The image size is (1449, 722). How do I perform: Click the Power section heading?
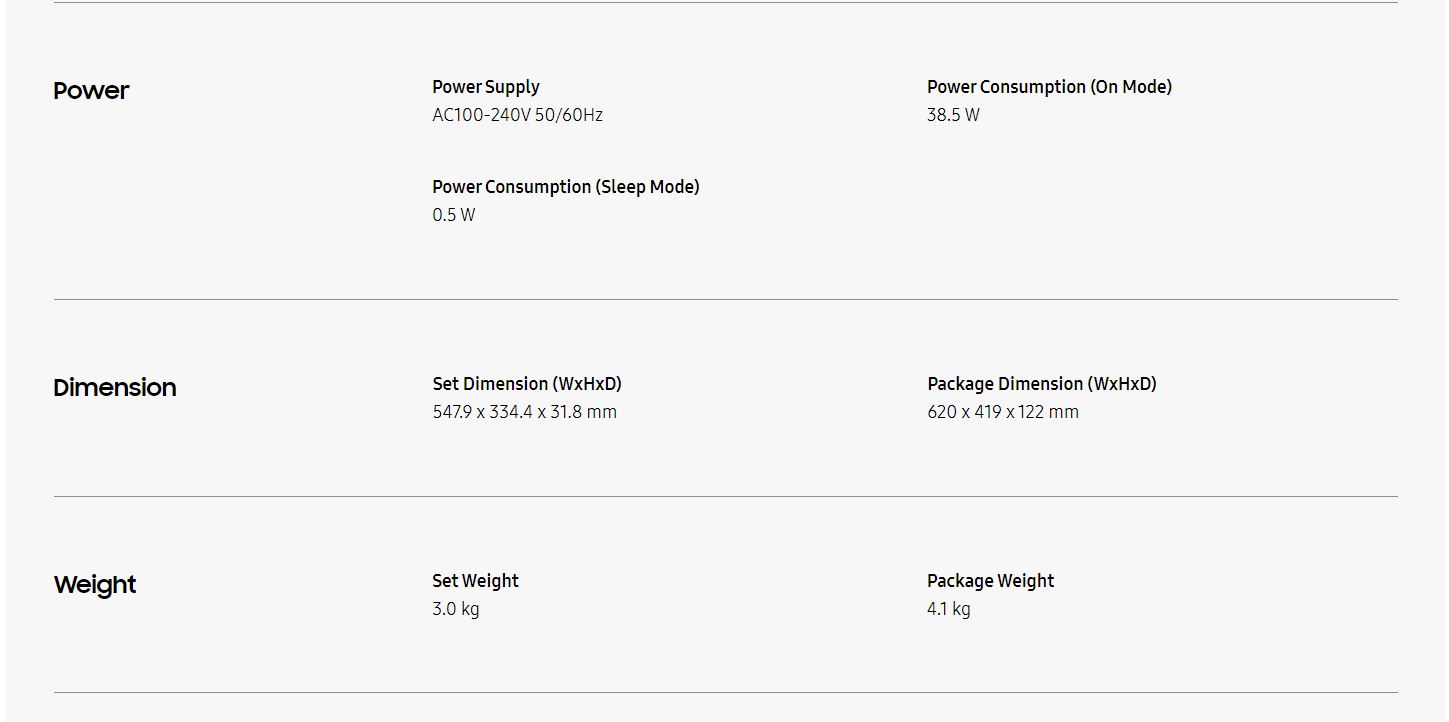click(x=91, y=91)
